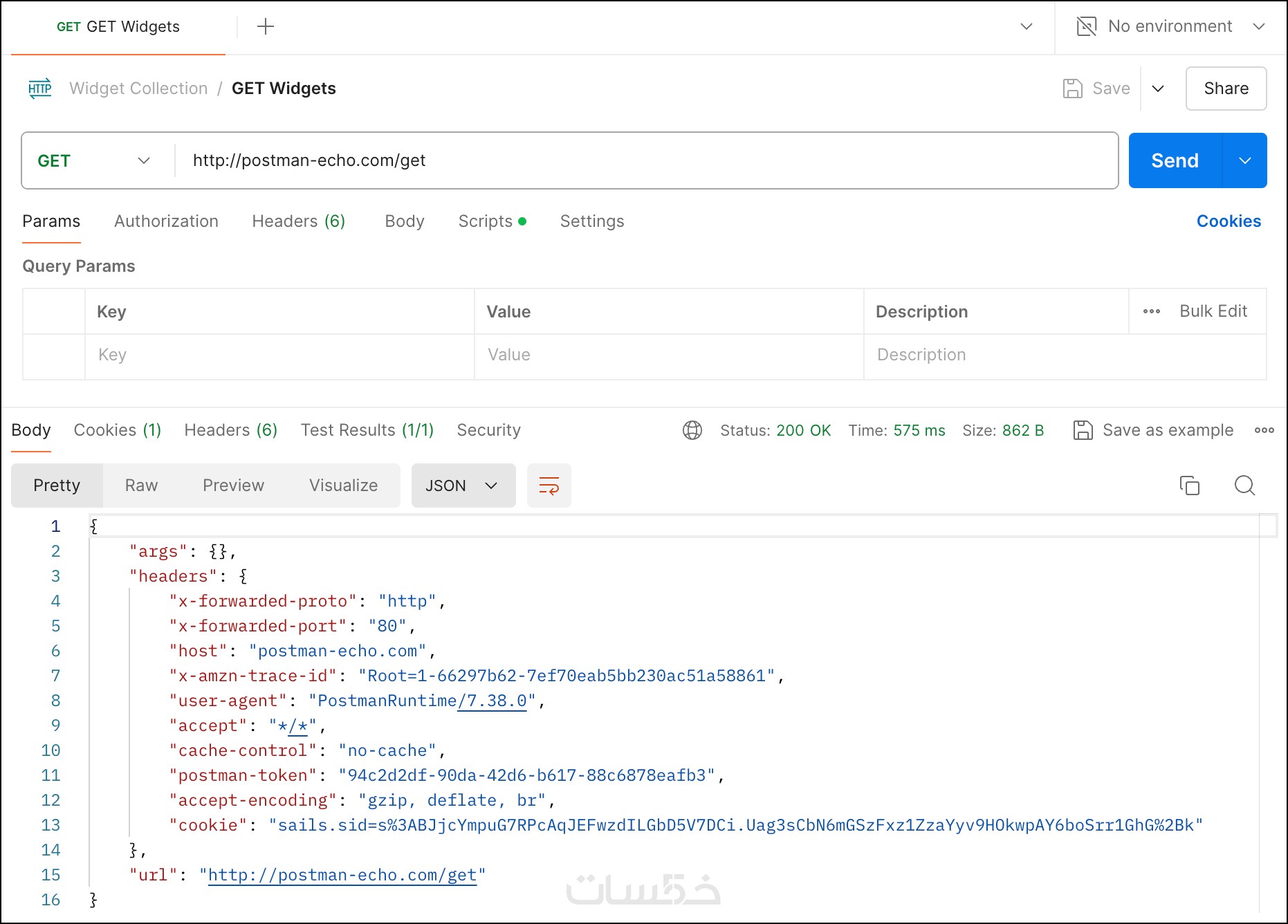Expand the GET method dropdown
The height and width of the screenshot is (924, 1288).
coord(143,161)
